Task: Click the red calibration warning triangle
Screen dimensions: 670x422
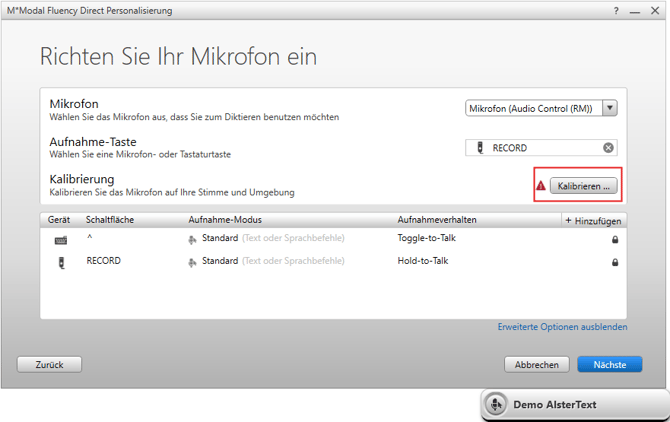Action: (x=541, y=186)
